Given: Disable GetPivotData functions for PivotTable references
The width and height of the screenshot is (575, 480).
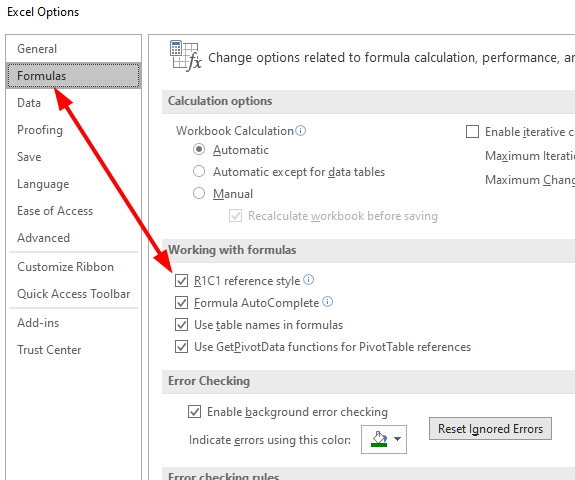Looking at the screenshot, I should 182,347.
